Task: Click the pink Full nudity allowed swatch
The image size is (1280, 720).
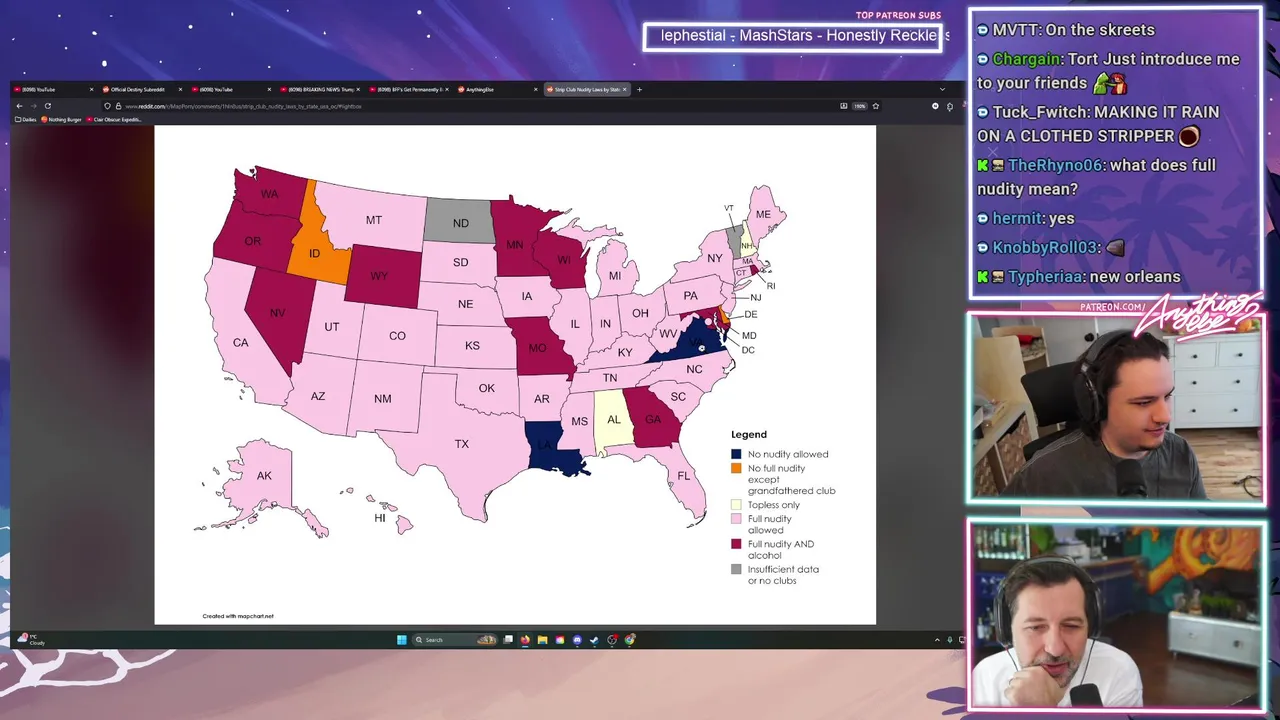Action: pyautogui.click(x=736, y=519)
